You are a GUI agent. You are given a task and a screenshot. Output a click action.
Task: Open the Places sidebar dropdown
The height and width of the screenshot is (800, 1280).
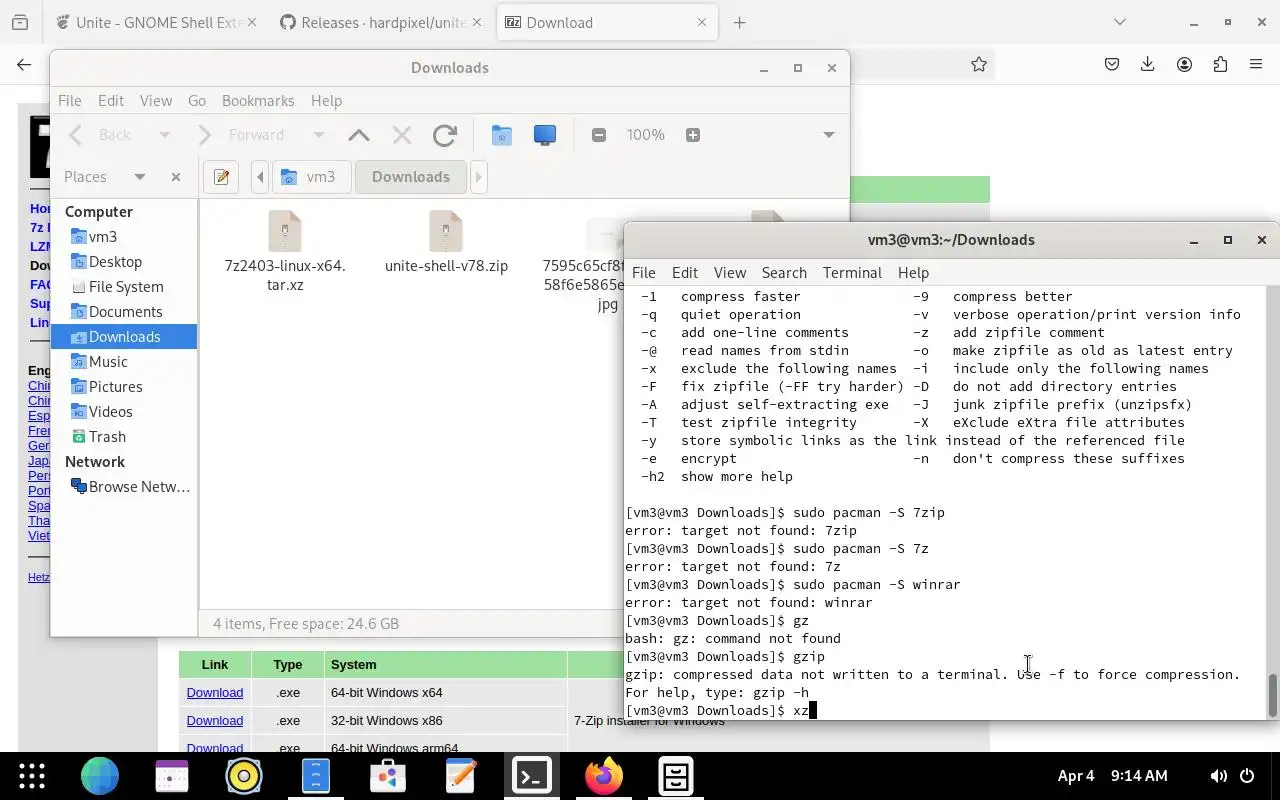tap(140, 177)
